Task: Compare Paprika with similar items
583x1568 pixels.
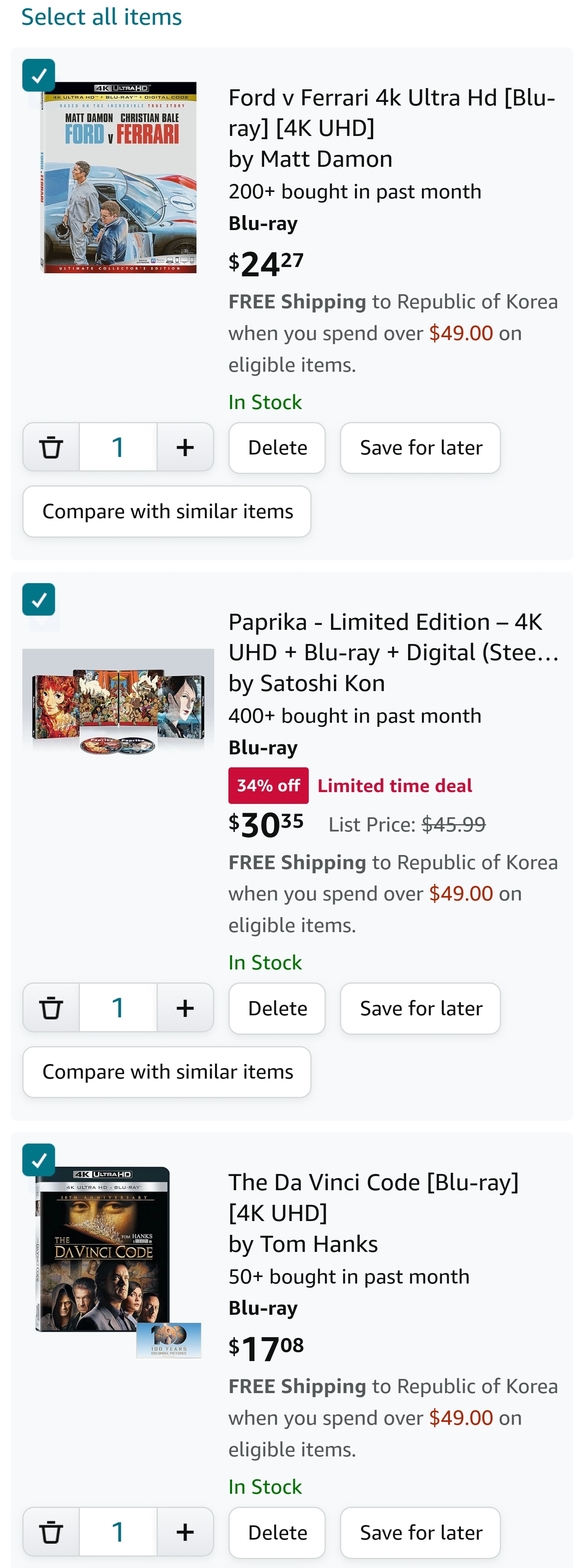Action: pyautogui.click(x=167, y=1072)
